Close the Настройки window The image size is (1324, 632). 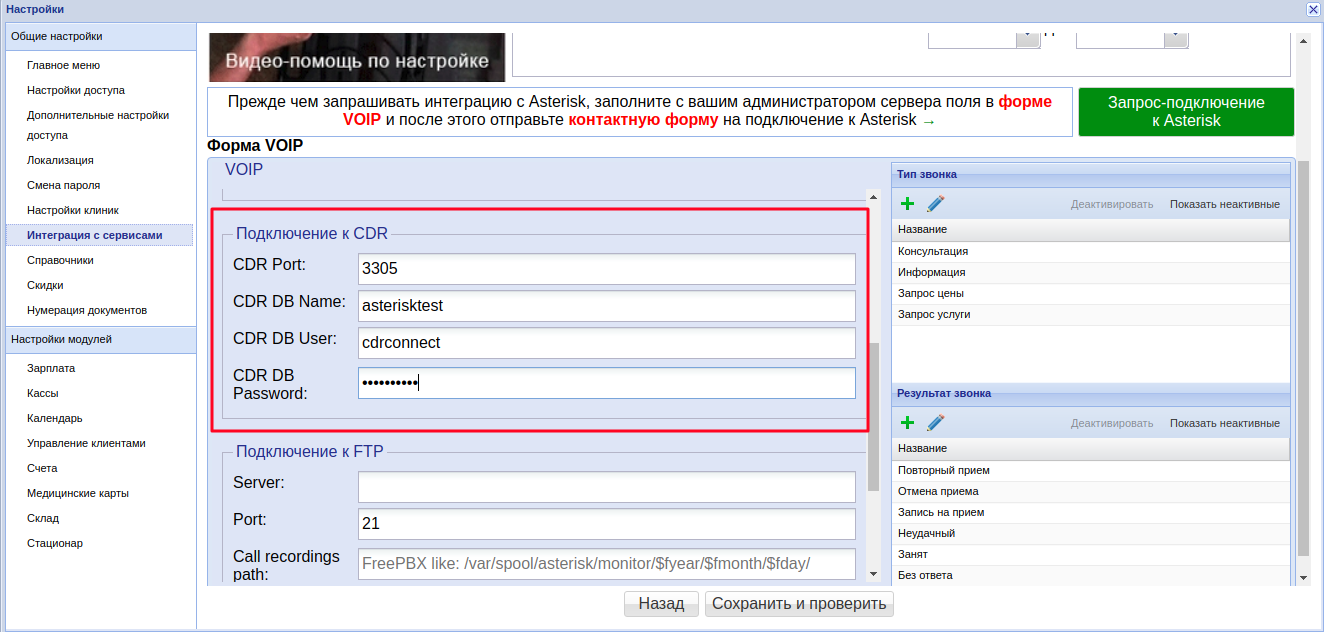tap(1313, 9)
